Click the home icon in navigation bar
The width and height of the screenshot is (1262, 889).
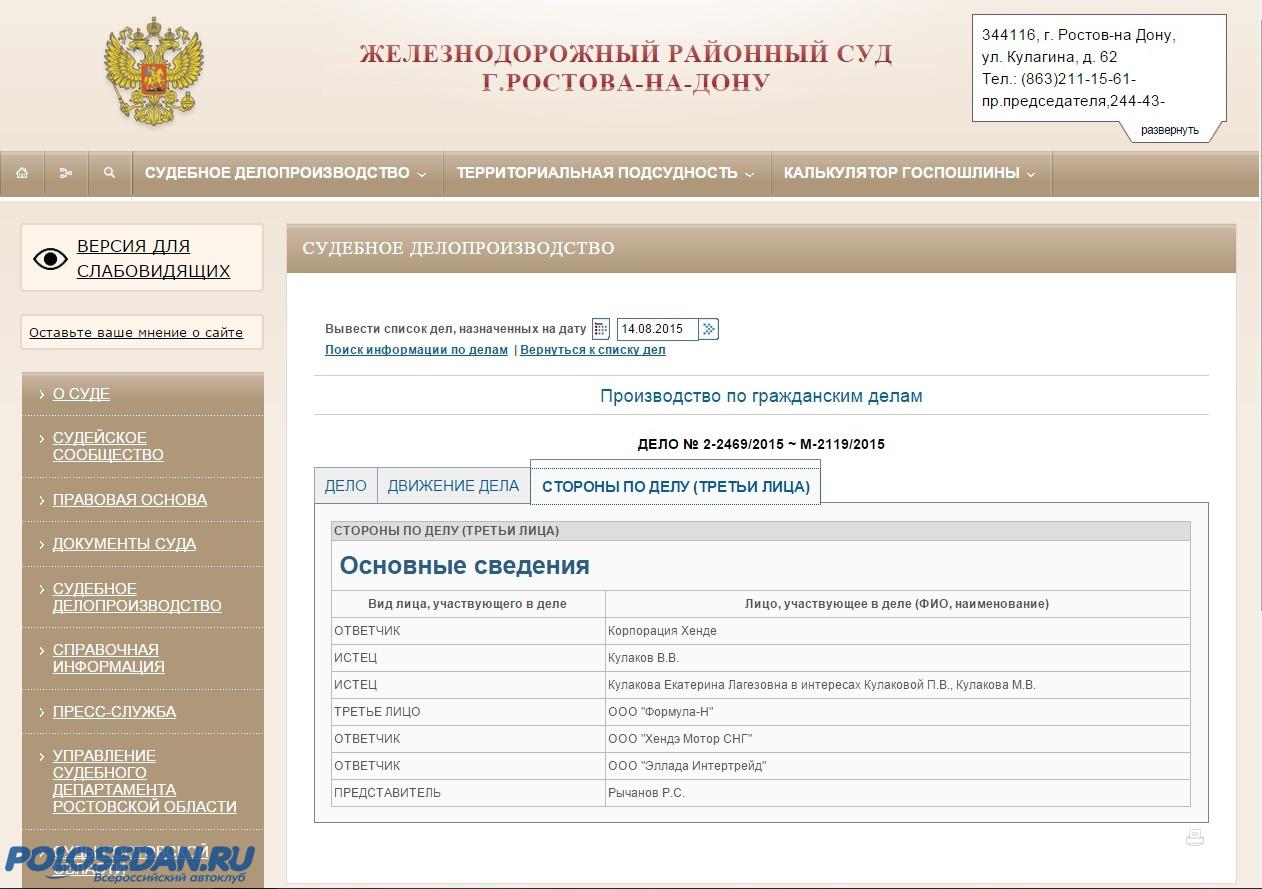(22, 173)
